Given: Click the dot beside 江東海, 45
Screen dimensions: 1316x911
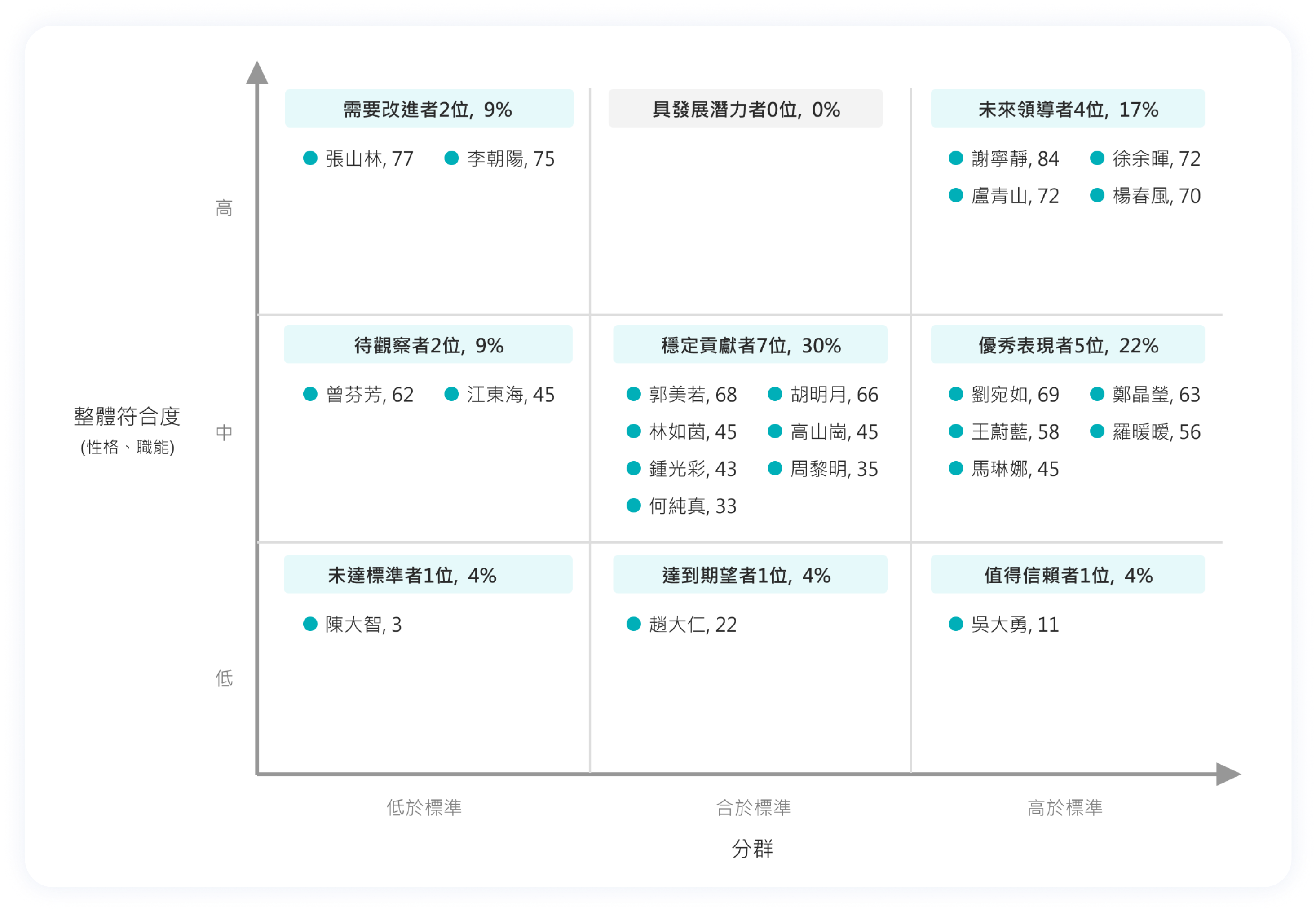Looking at the screenshot, I should pos(451,394).
